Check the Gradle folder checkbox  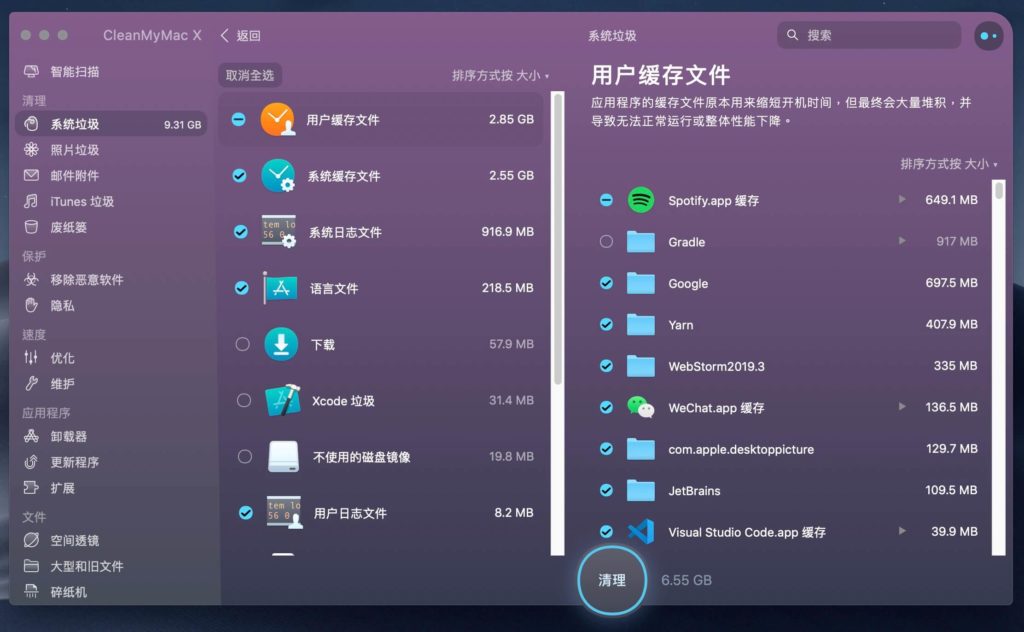[606, 242]
